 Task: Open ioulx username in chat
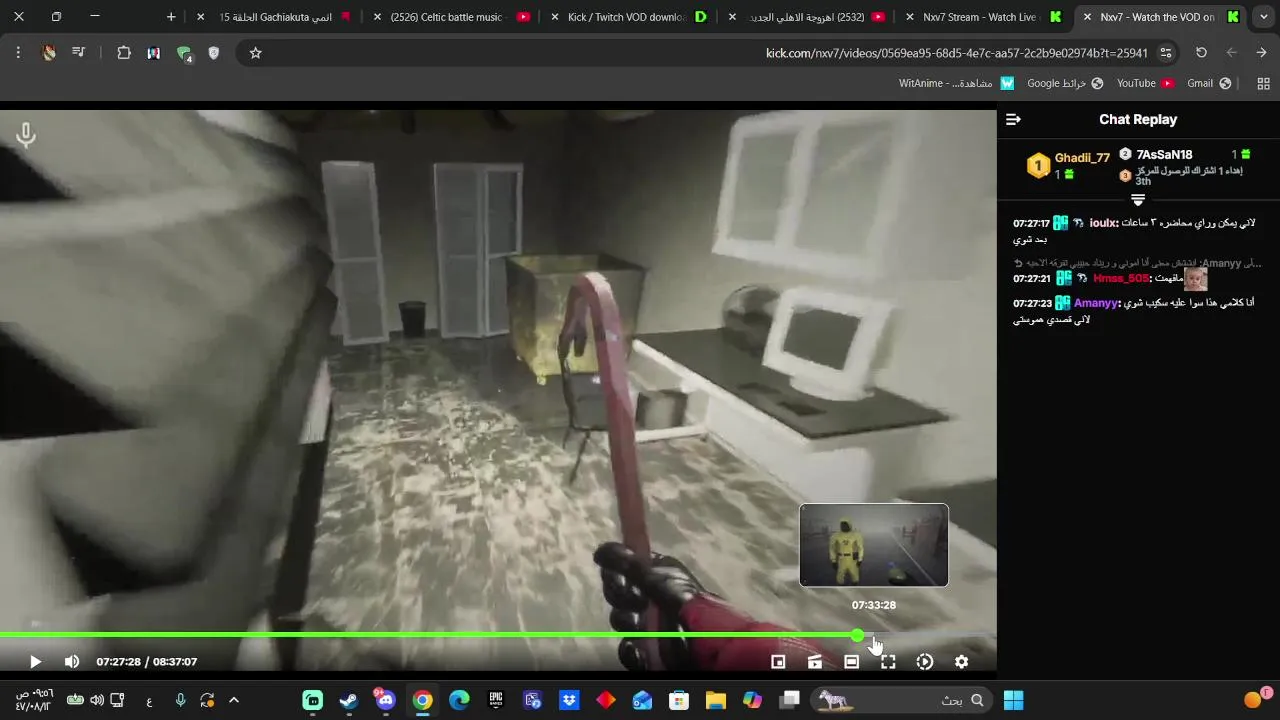pos(1104,223)
